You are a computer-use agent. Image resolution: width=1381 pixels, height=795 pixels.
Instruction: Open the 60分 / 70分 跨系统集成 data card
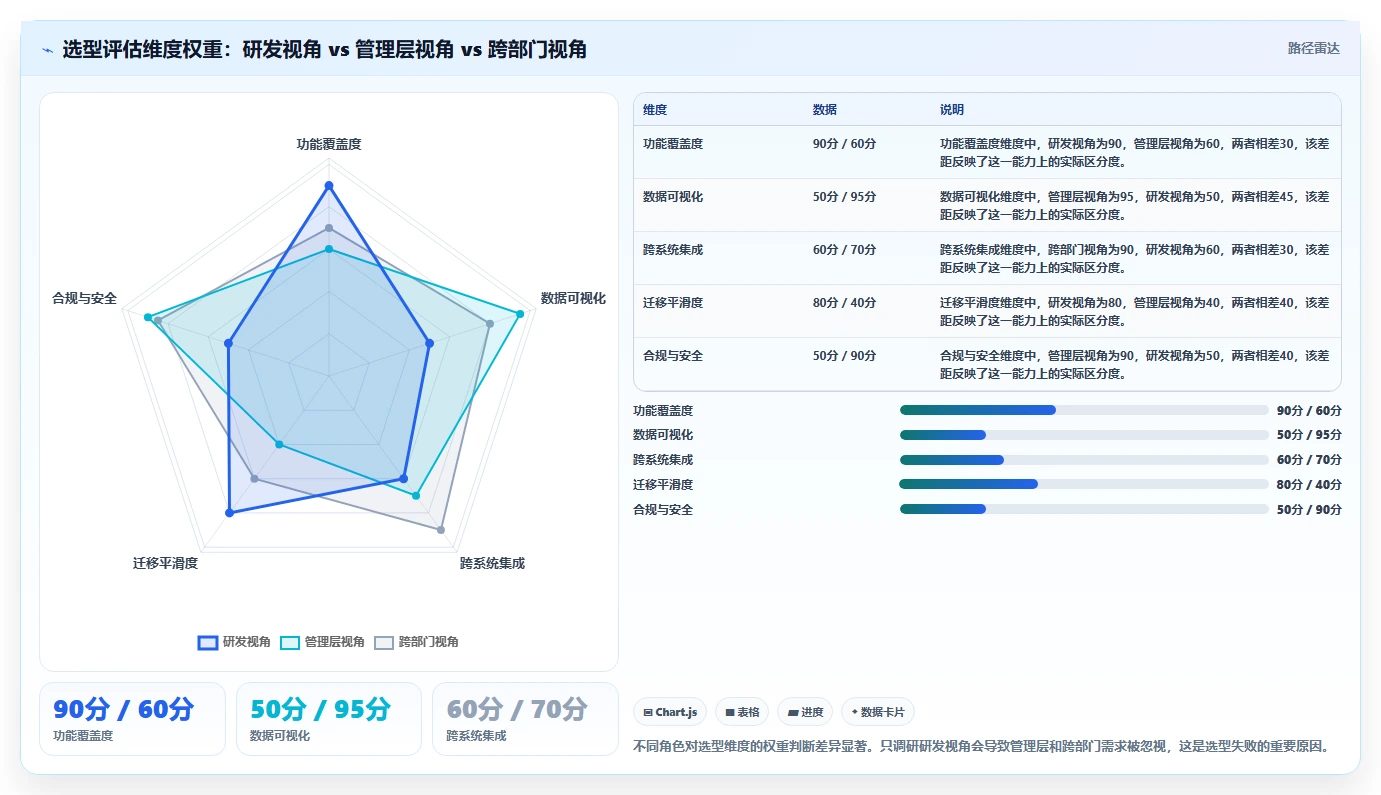point(525,718)
